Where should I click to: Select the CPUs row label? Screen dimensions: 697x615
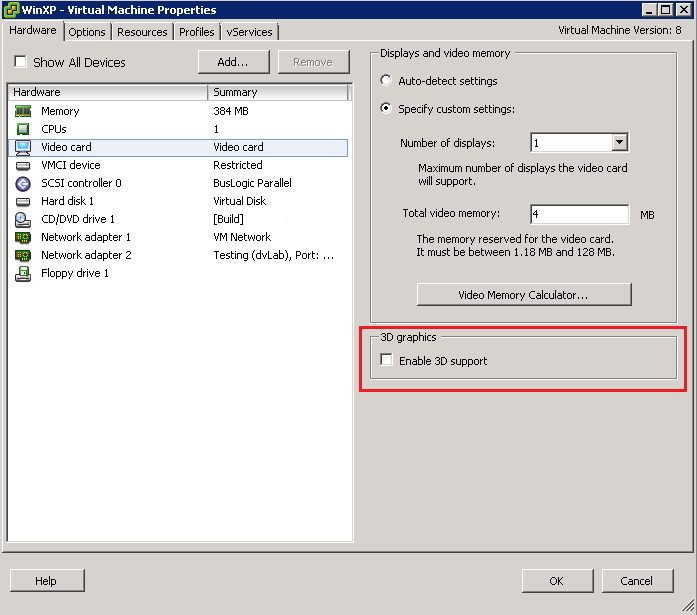click(x=54, y=129)
